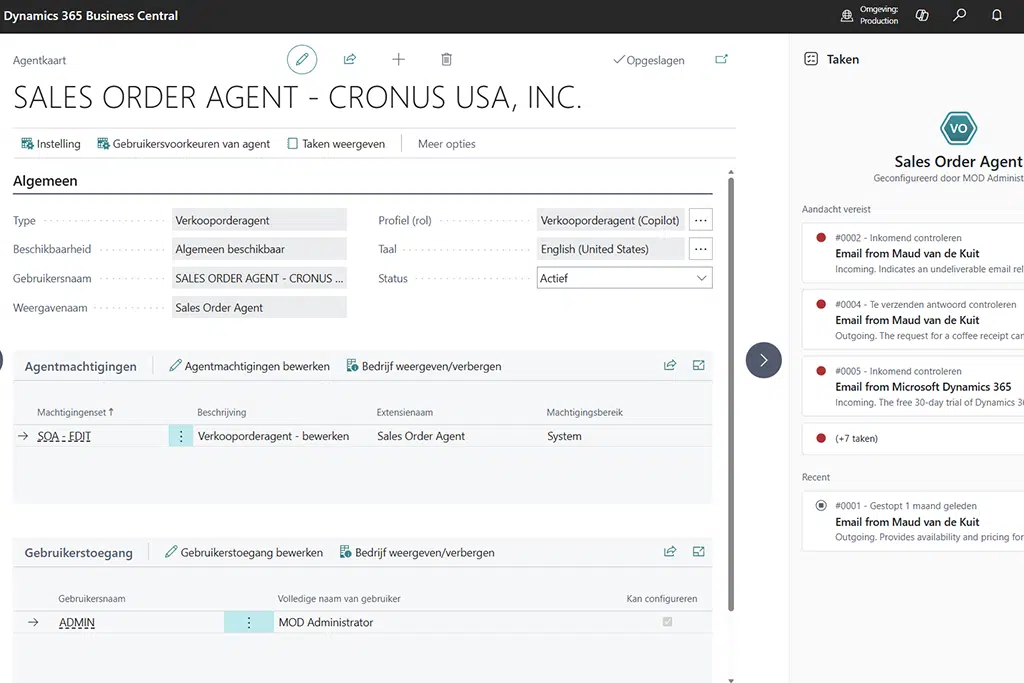The image size is (1024, 683).
Task: Collapse the Algemeen section header
Action: pos(45,181)
